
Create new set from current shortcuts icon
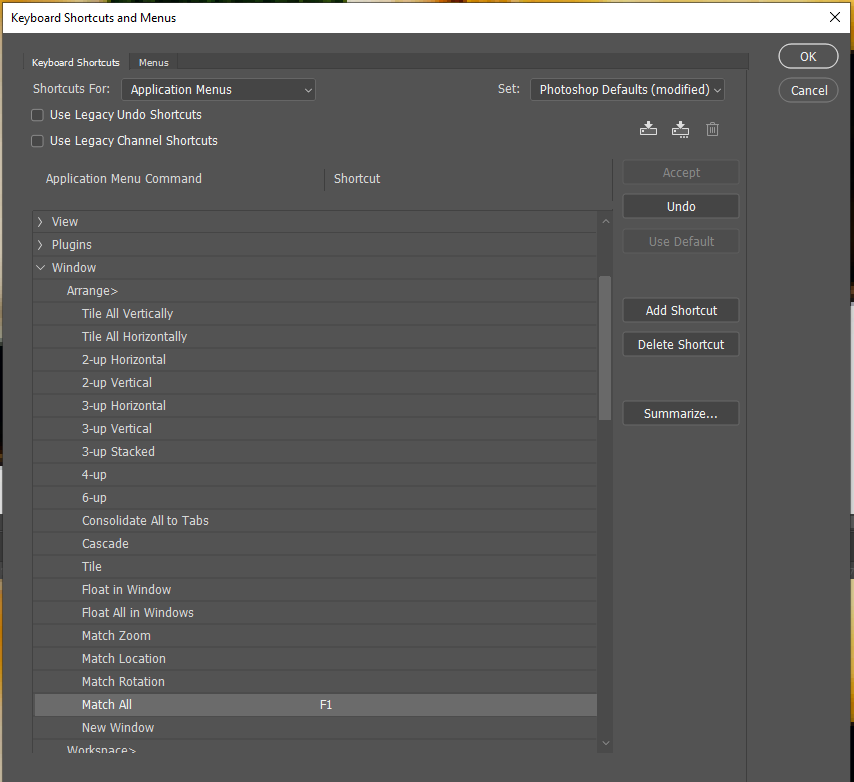click(x=680, y=129)
